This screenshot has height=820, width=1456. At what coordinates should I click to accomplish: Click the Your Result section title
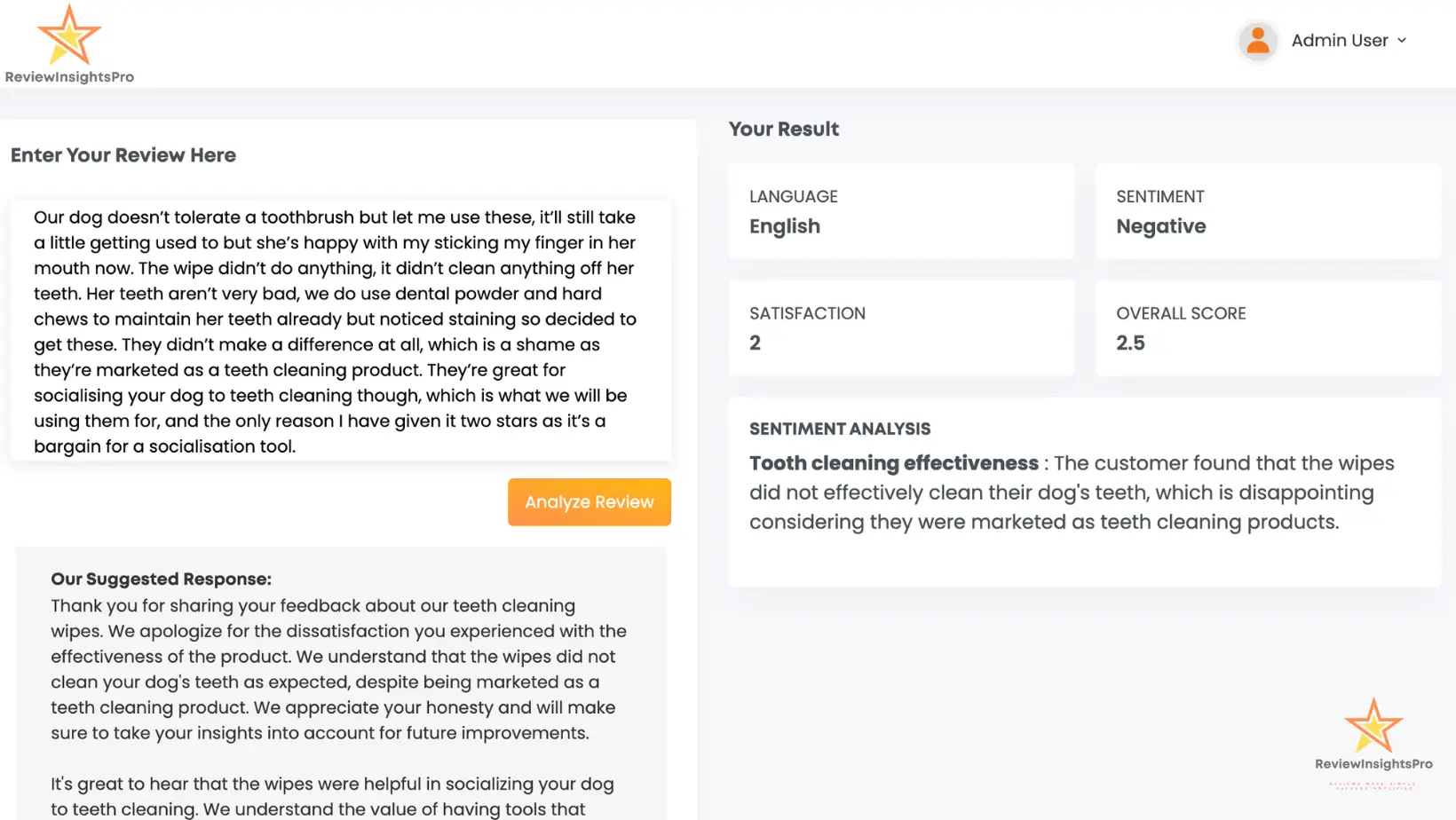pos(784,130)
